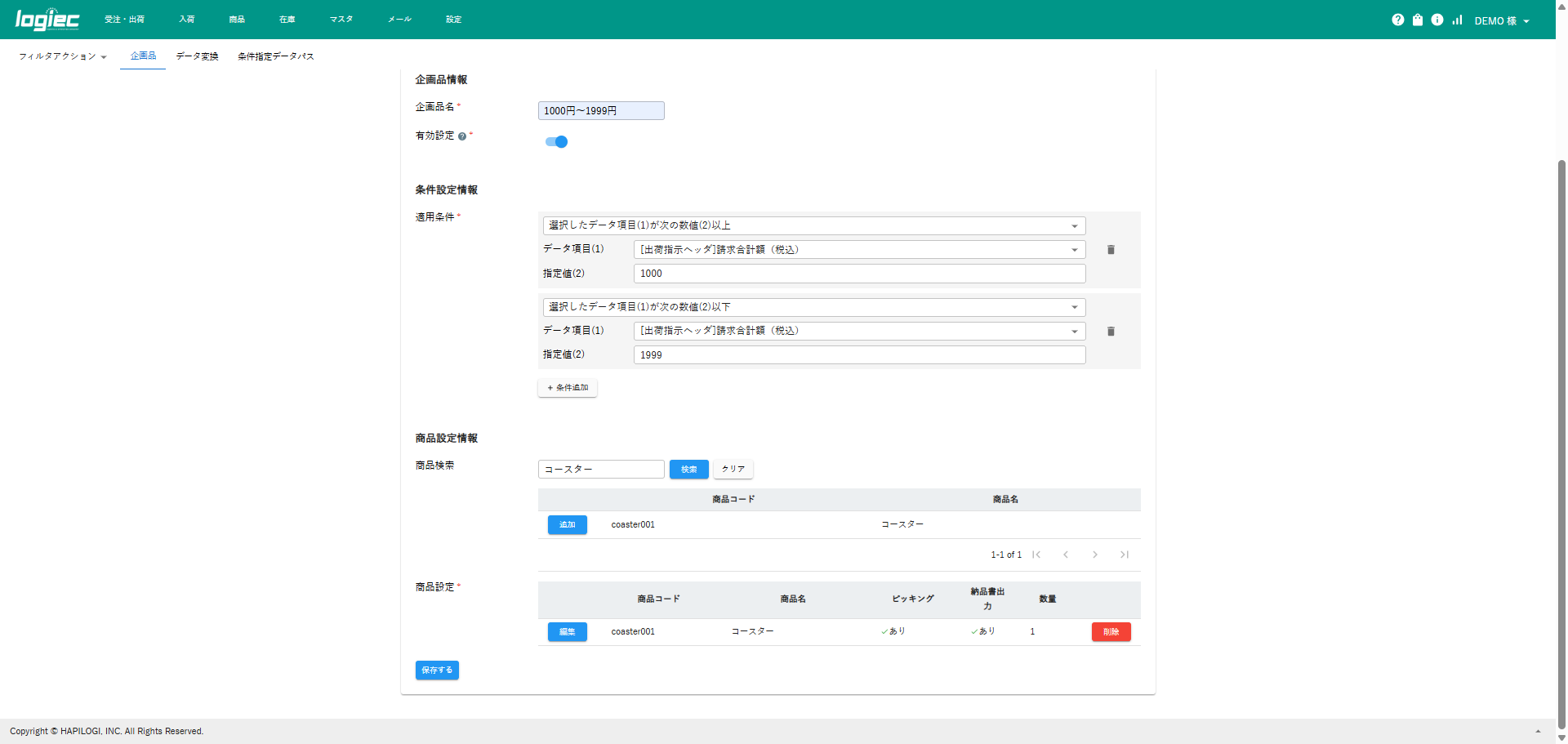Delete the second condition with trash icon
This screenshot has height=744, width=1568.
1111,332
